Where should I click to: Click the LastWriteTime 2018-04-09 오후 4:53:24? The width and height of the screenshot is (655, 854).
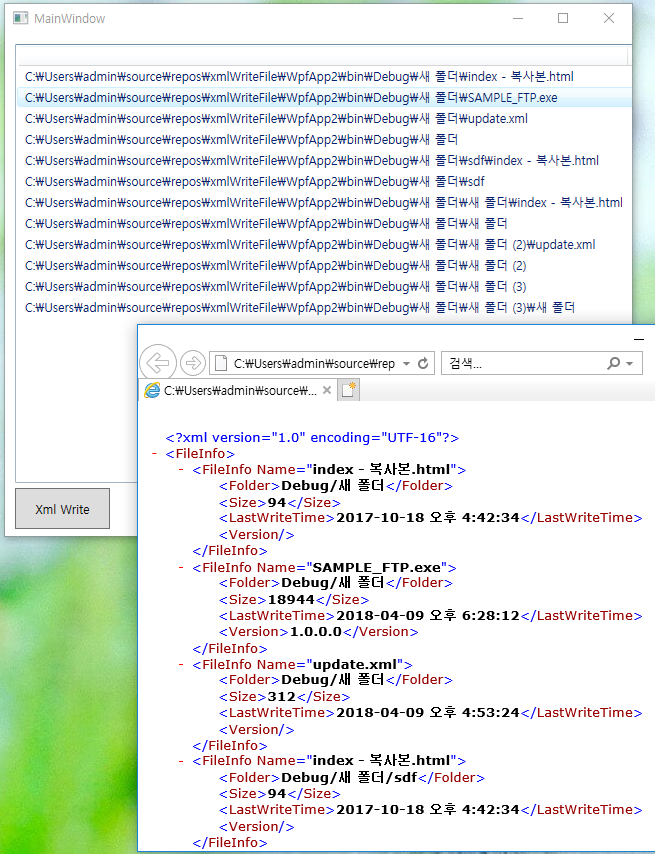428,712
